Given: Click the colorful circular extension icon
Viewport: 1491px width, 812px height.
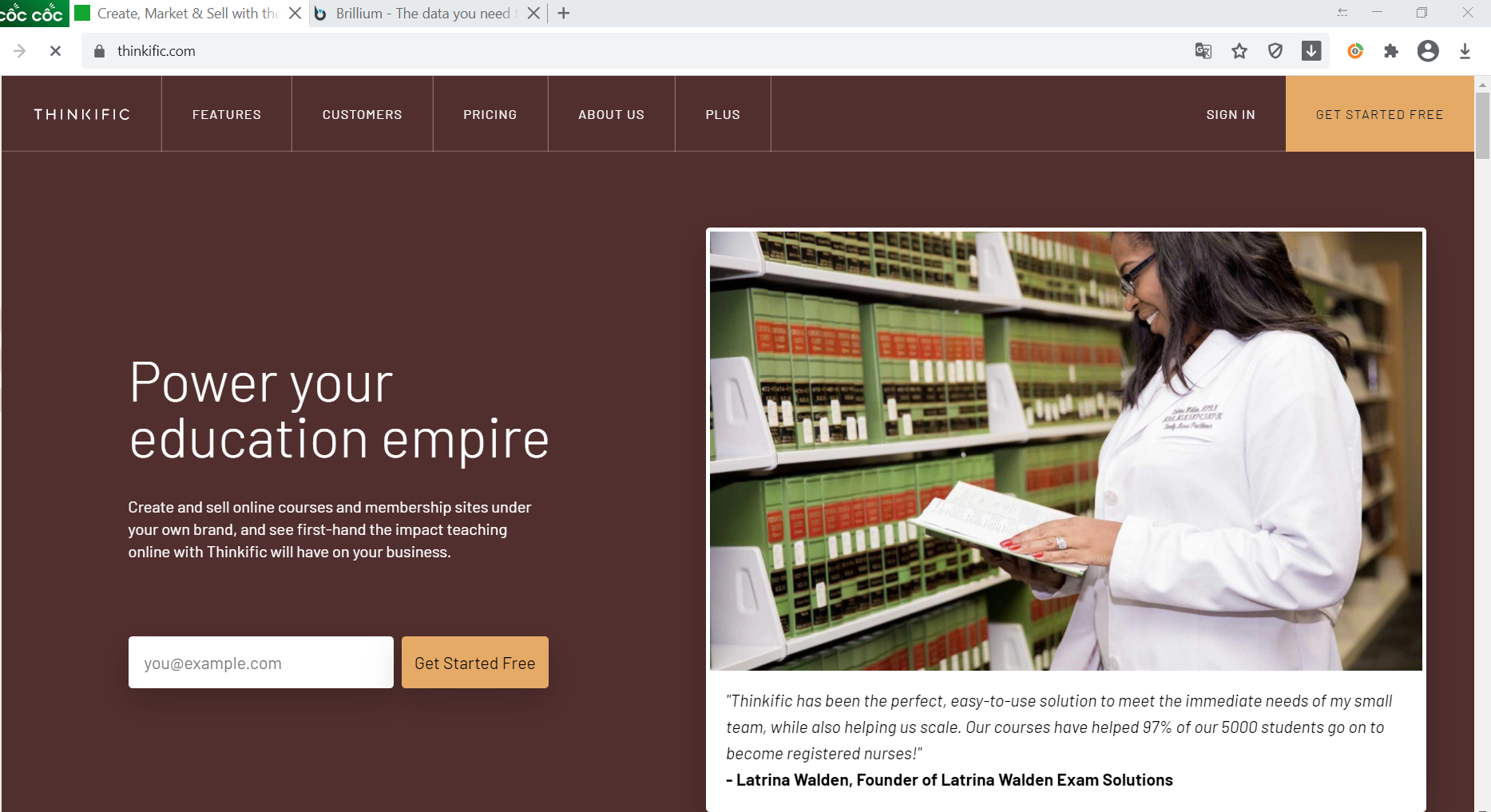Looking at the screenshot, I should (1355, 51).
